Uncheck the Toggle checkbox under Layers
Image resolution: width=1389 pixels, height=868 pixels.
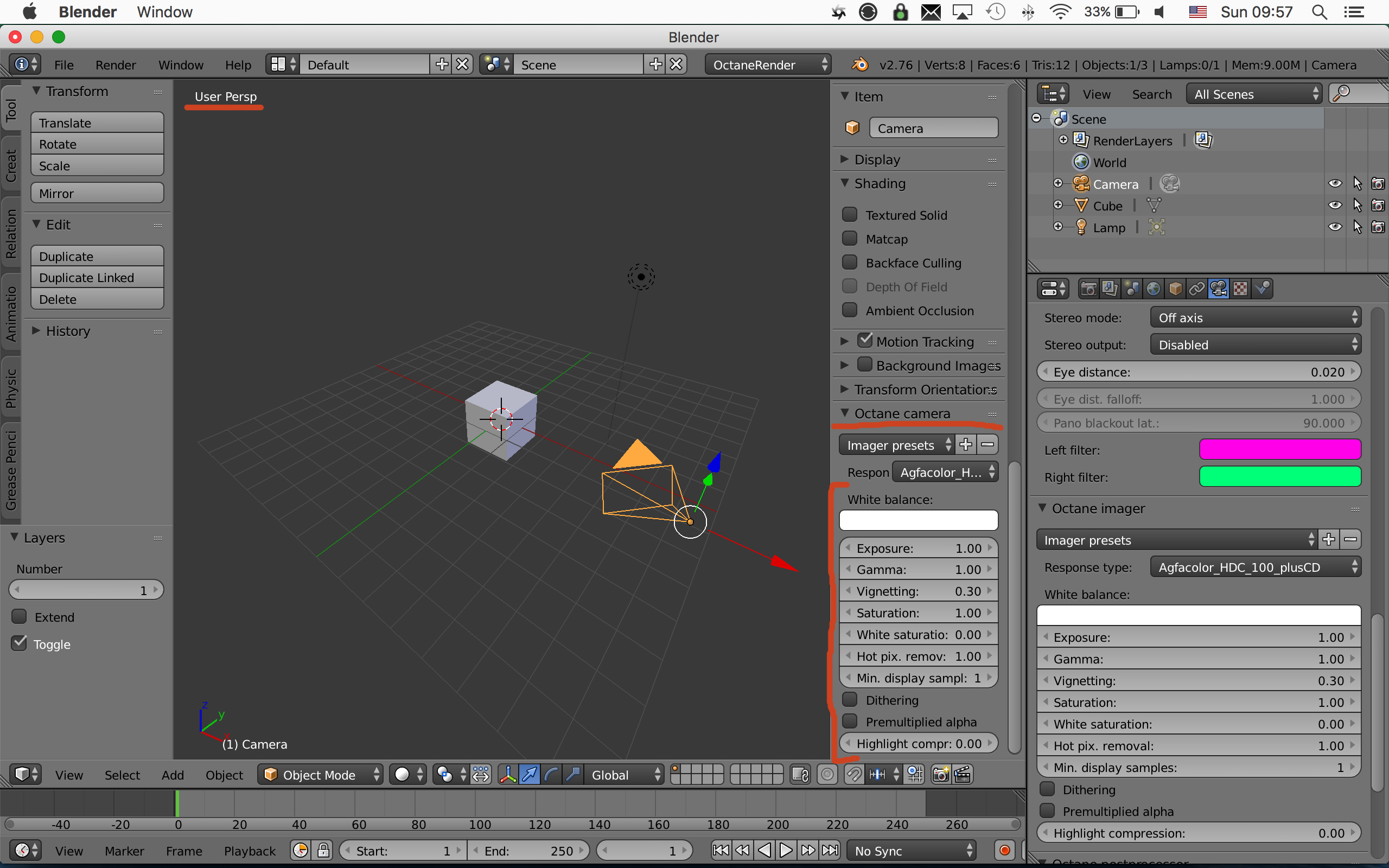point(19,643)
